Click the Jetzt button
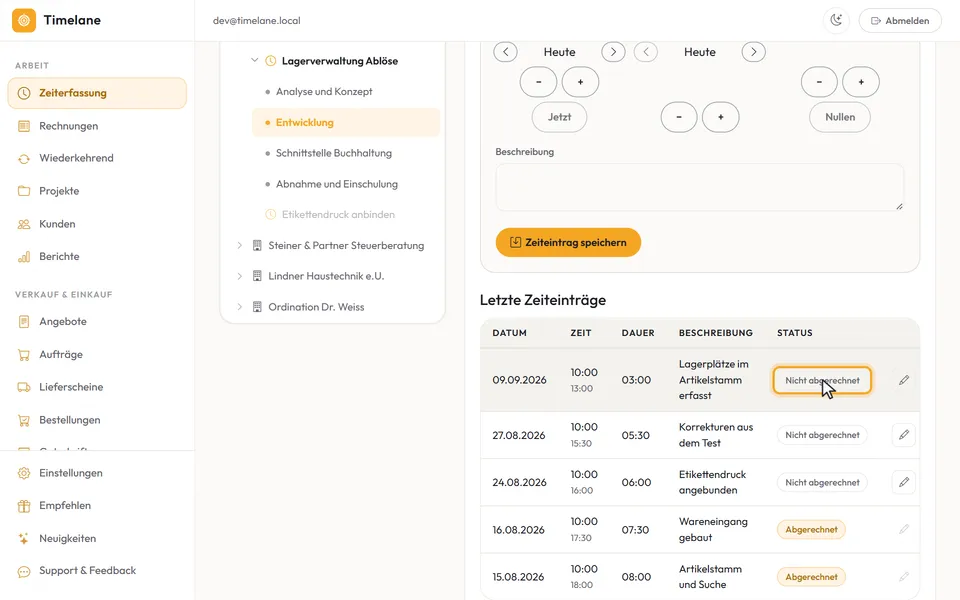 coord(560,117)
